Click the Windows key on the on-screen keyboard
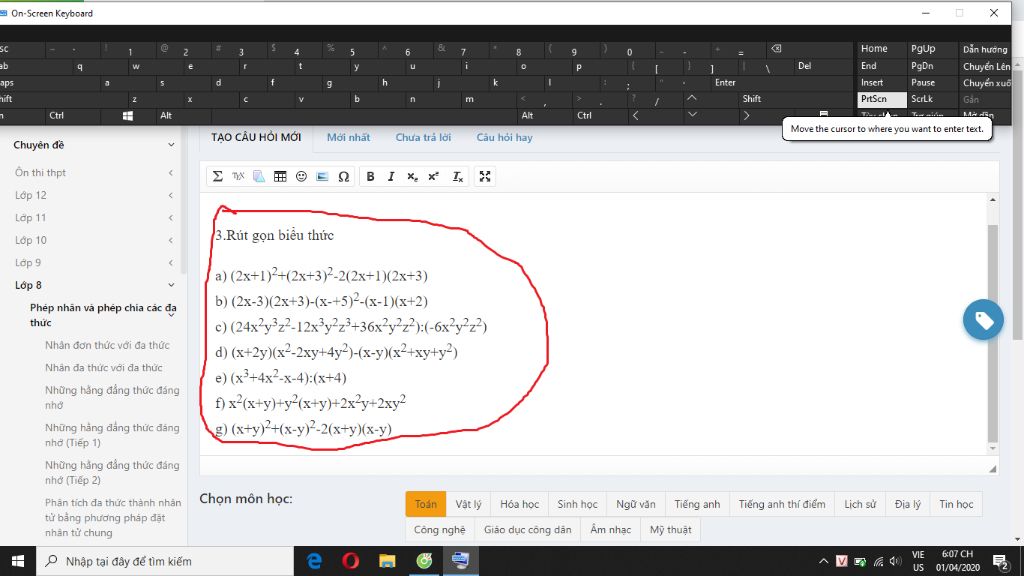The width and height of the screenshot is (1024, 576). coord(128,116)
